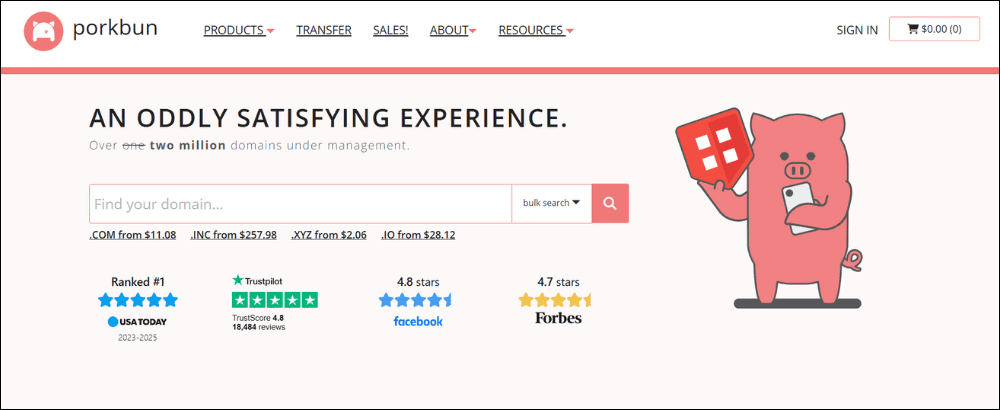Screen dimensions: 1000x410
Task: Open the SALES! page
Action: (390, 30)
